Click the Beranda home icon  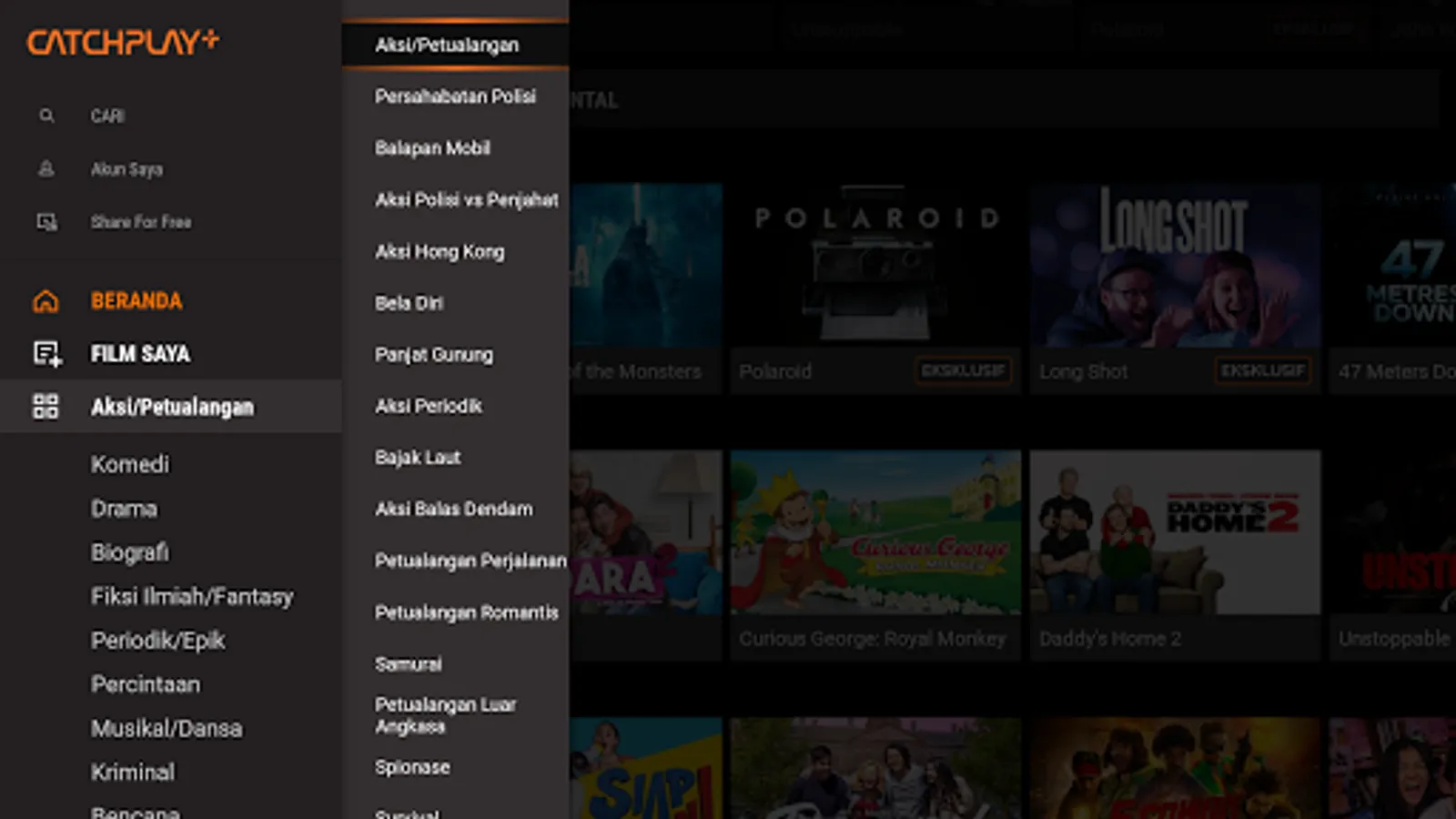pos(45,301)
